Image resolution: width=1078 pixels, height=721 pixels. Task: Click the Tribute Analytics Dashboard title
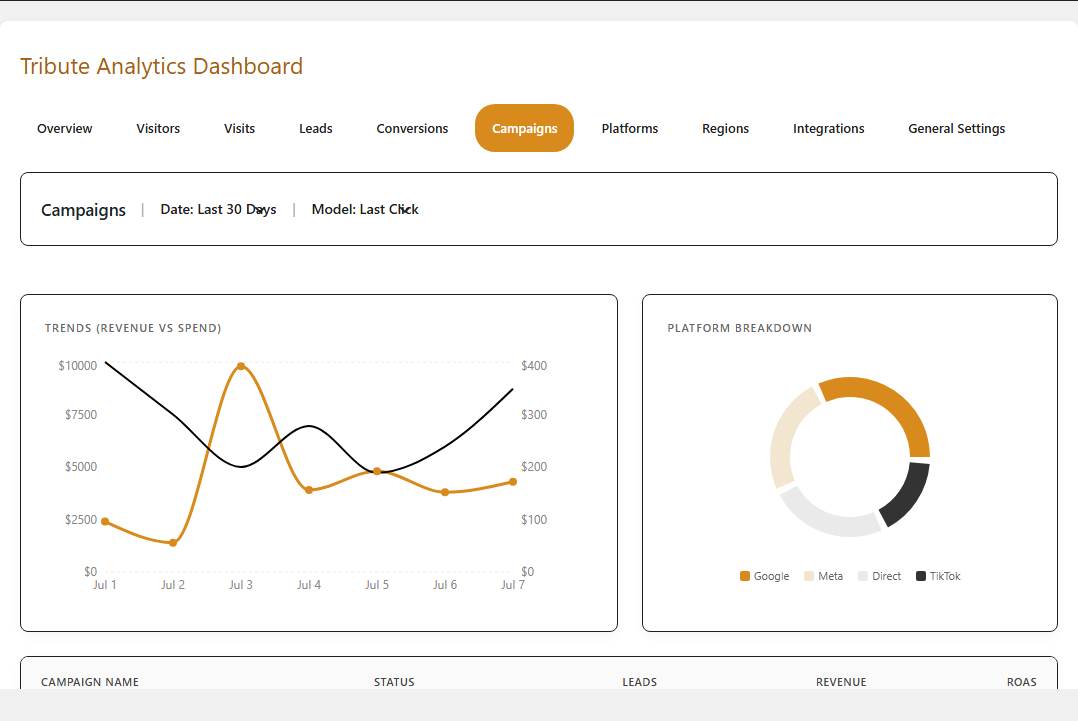pyautogui.click(x=162, y=66)
